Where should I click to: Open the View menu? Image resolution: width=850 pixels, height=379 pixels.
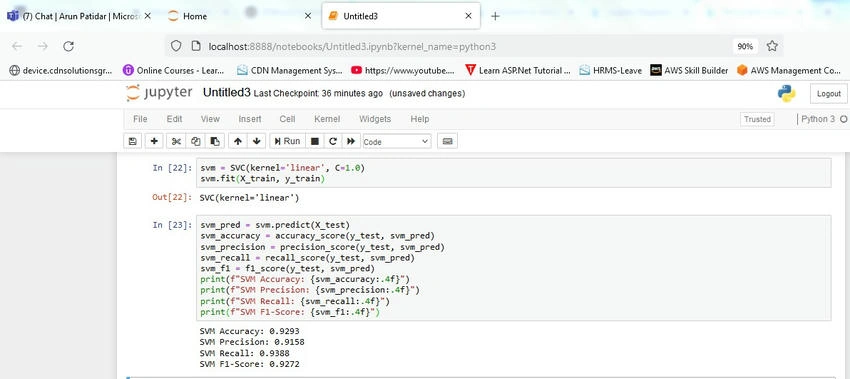click(210, 119)
